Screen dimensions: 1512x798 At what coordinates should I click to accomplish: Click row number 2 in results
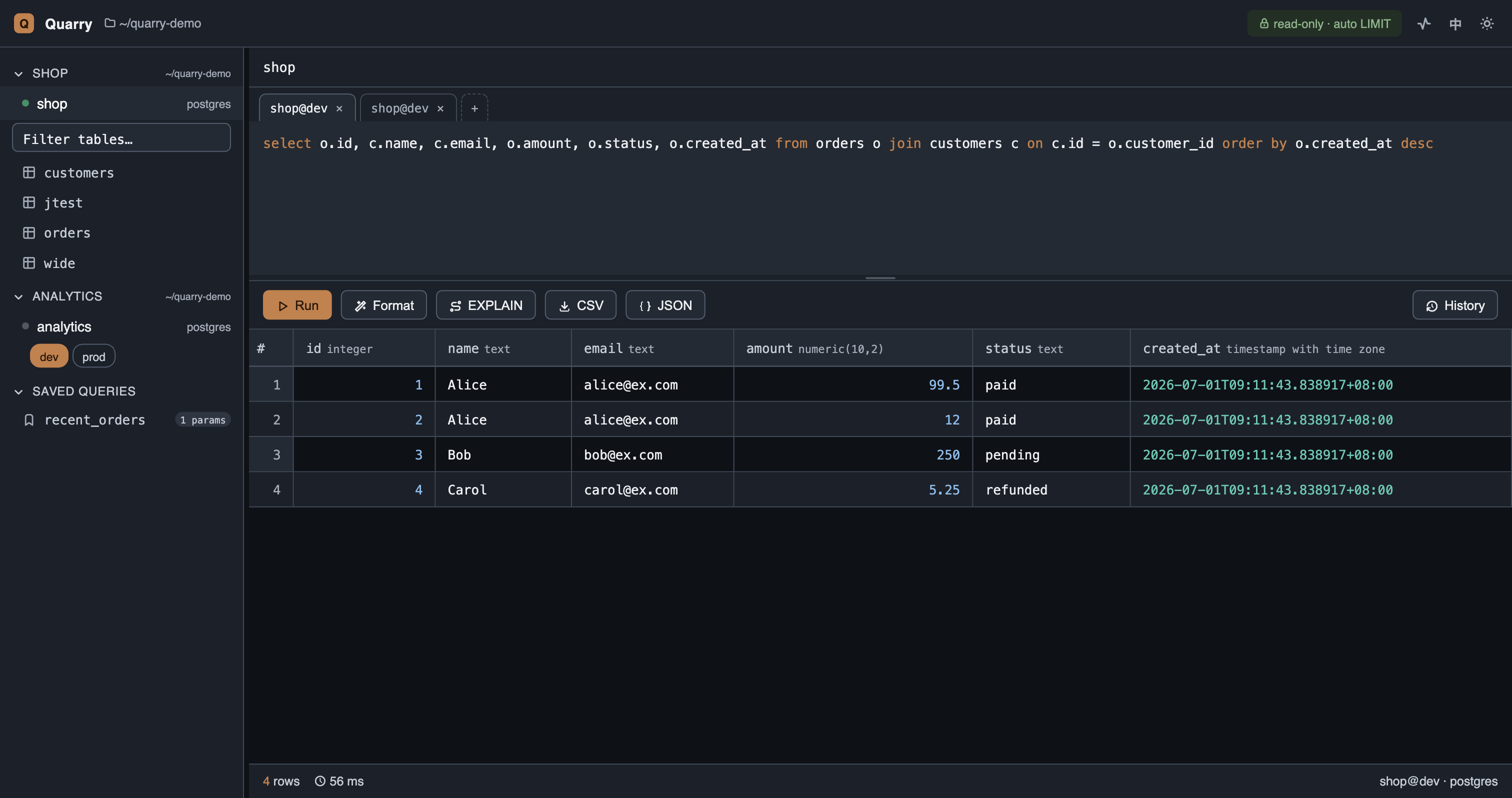tap(271, 420)
